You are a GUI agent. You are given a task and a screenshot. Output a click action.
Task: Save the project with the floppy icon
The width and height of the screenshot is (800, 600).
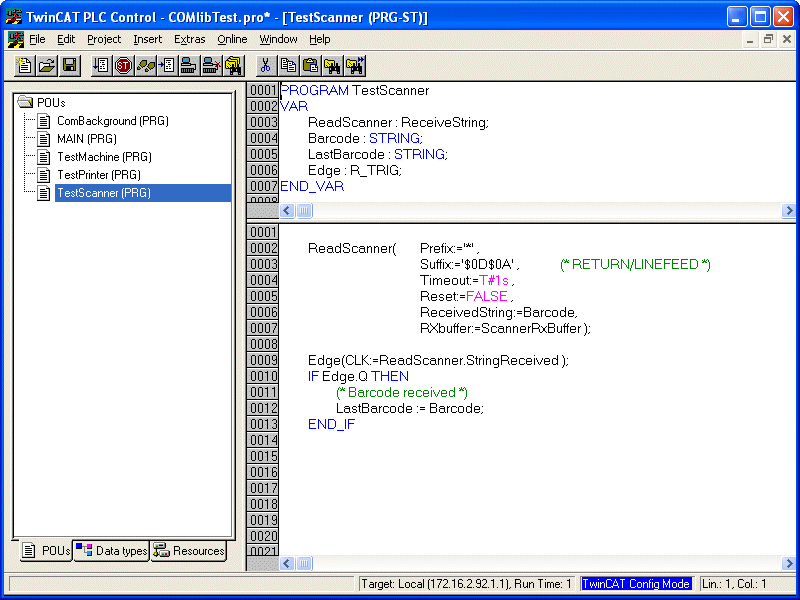click(x=69, y=66)
